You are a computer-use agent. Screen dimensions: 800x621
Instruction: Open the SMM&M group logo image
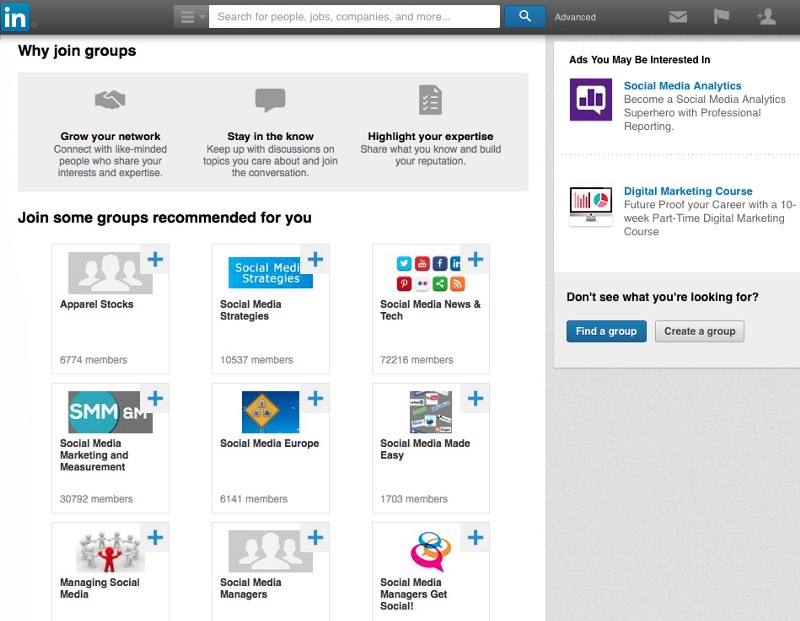[110, 412]
